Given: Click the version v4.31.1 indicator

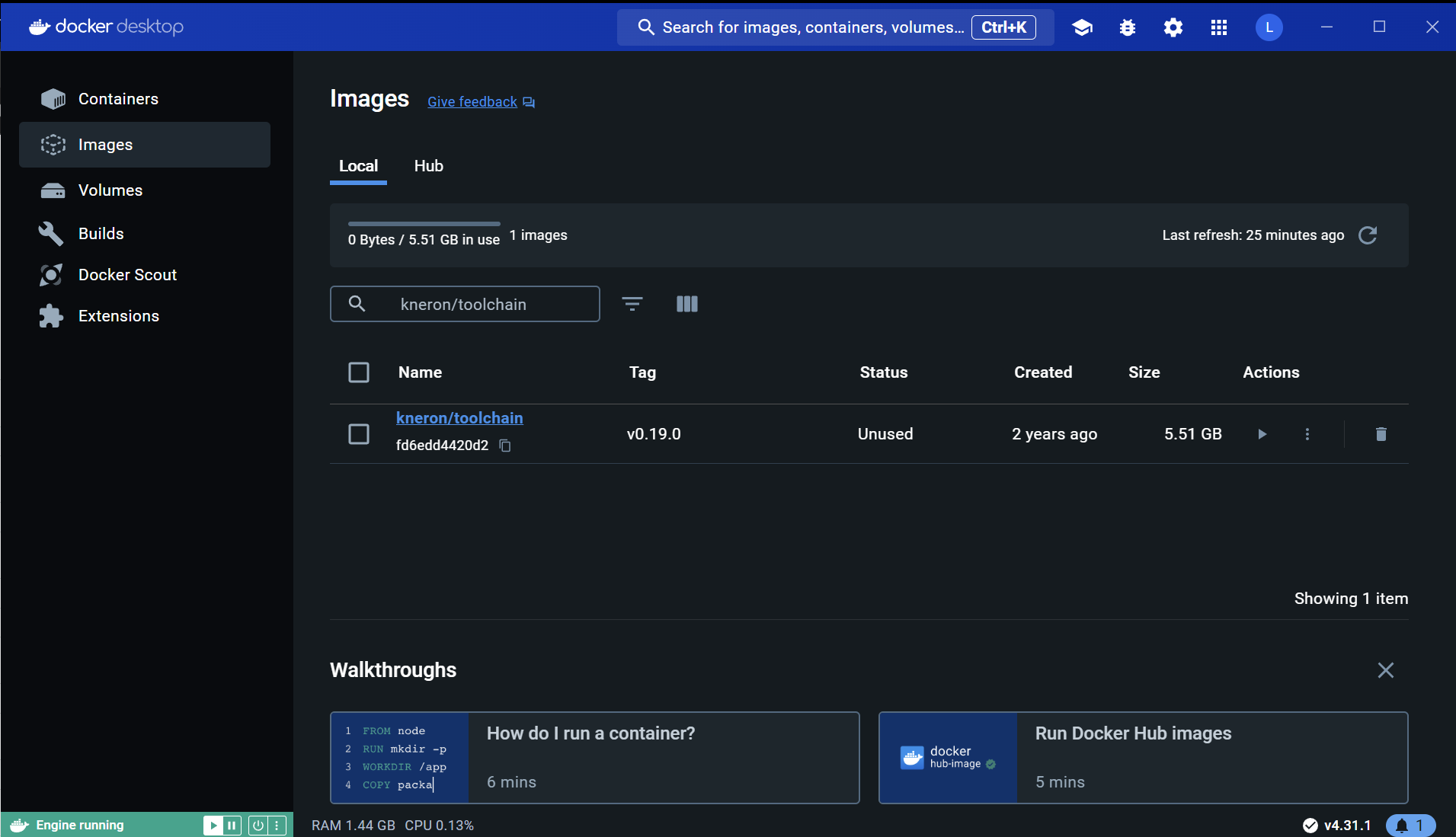Looking at the screenshot, I should click(1337, 826).
